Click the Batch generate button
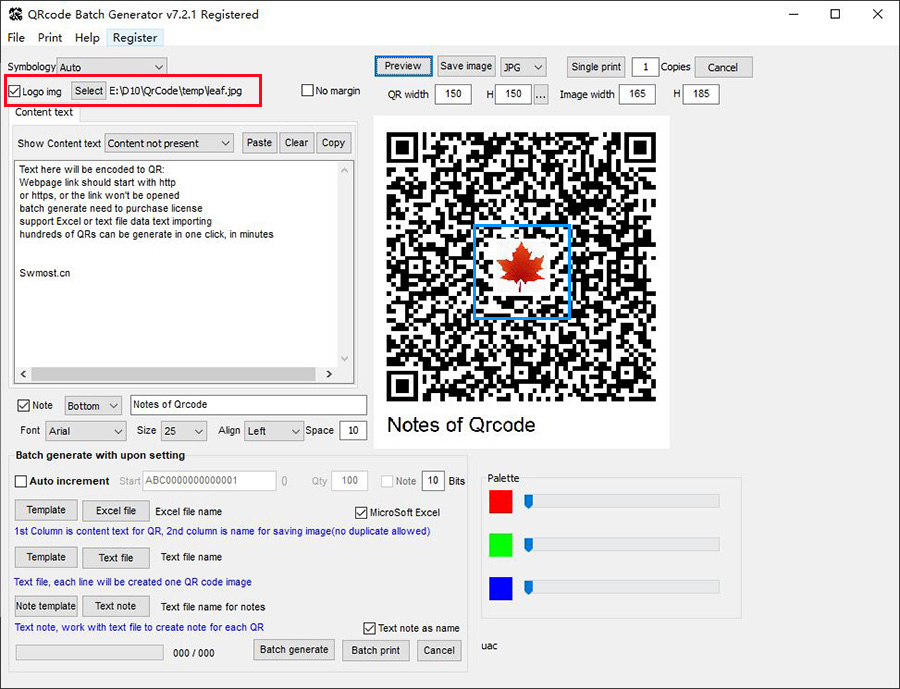The height and width of the screenshot is (689, 900). tap(294, 650)
